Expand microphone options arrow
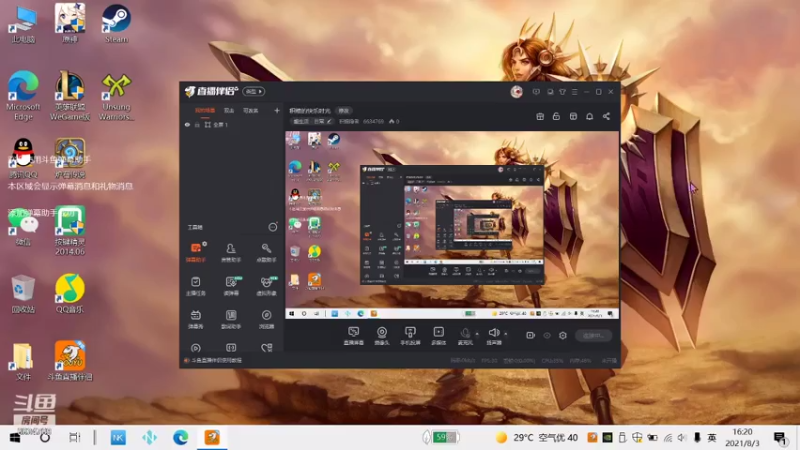Viewport: 800px width, 450px height. pos(477,334)
